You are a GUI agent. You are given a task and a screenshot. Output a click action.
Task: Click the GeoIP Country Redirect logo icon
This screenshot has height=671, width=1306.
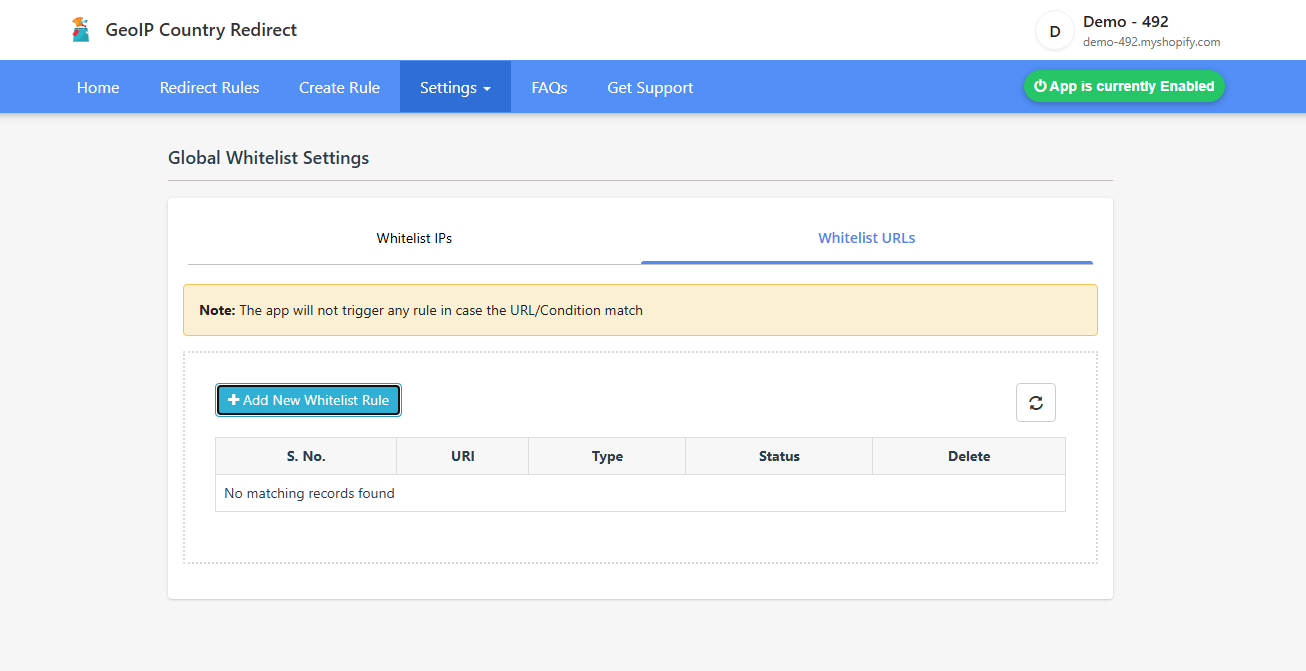[x=81, y=30]
